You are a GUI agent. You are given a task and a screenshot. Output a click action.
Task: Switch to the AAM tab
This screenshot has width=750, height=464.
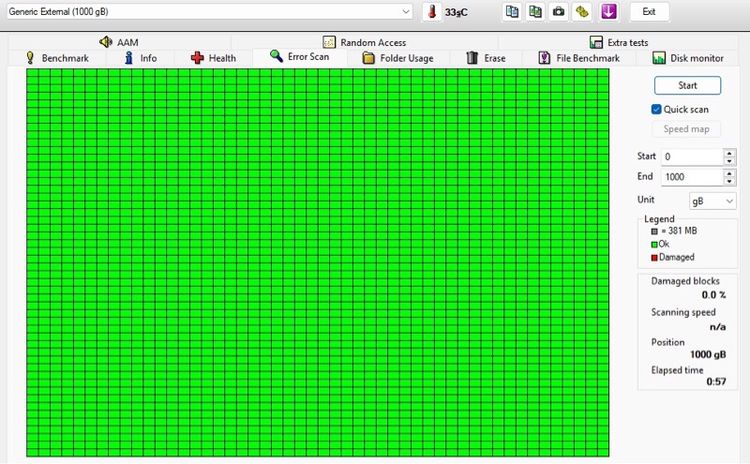click(120, 42)
